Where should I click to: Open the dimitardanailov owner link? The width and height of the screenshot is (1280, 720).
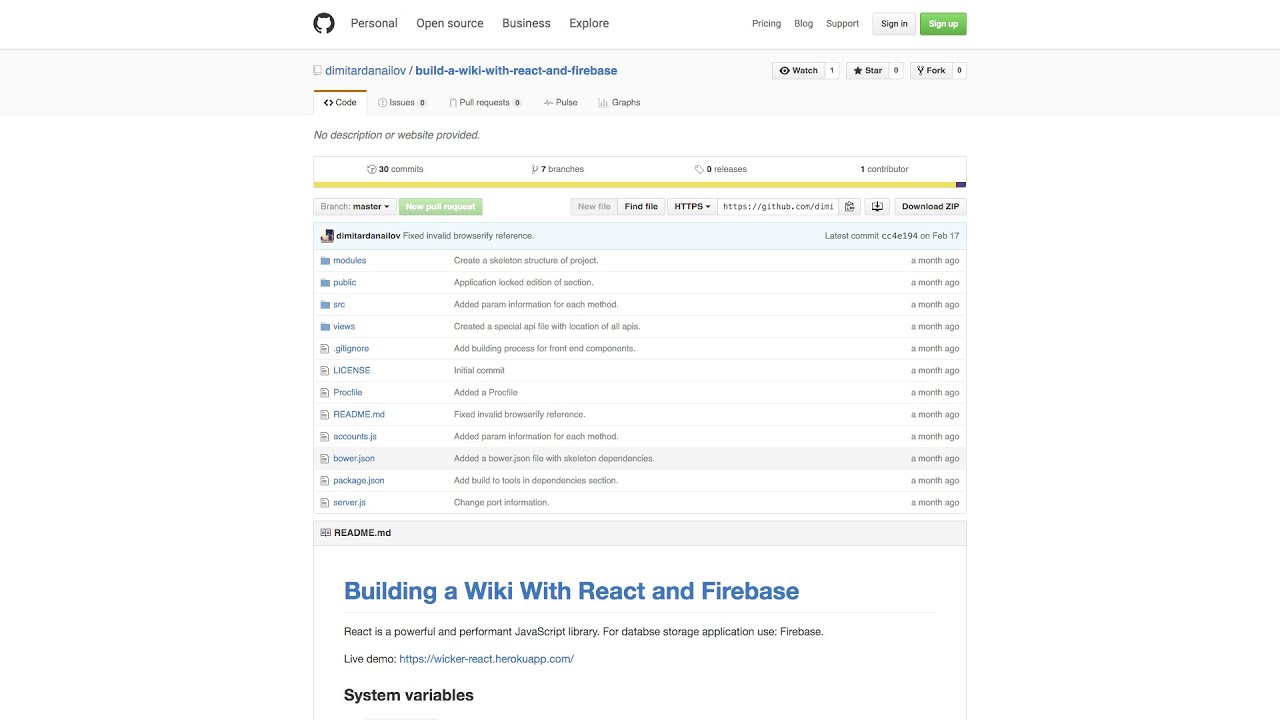point(365,71)
